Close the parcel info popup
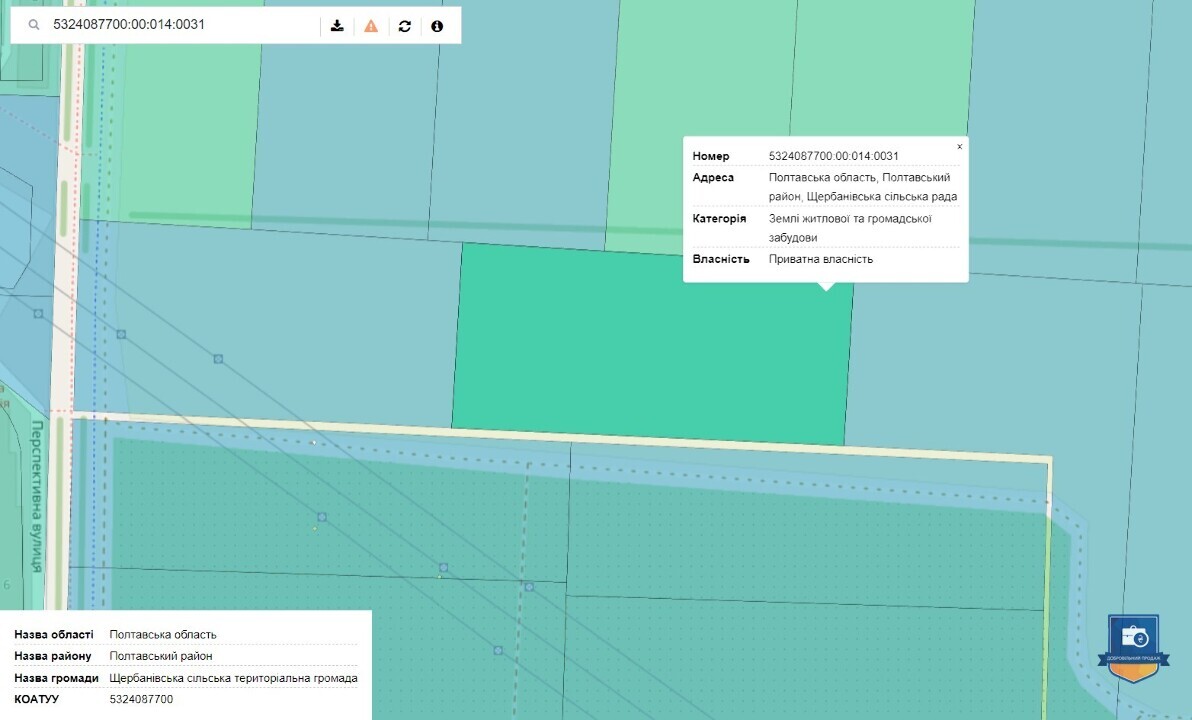The height and width of the screenshot is (720, 1192). [x=959, y=147]
